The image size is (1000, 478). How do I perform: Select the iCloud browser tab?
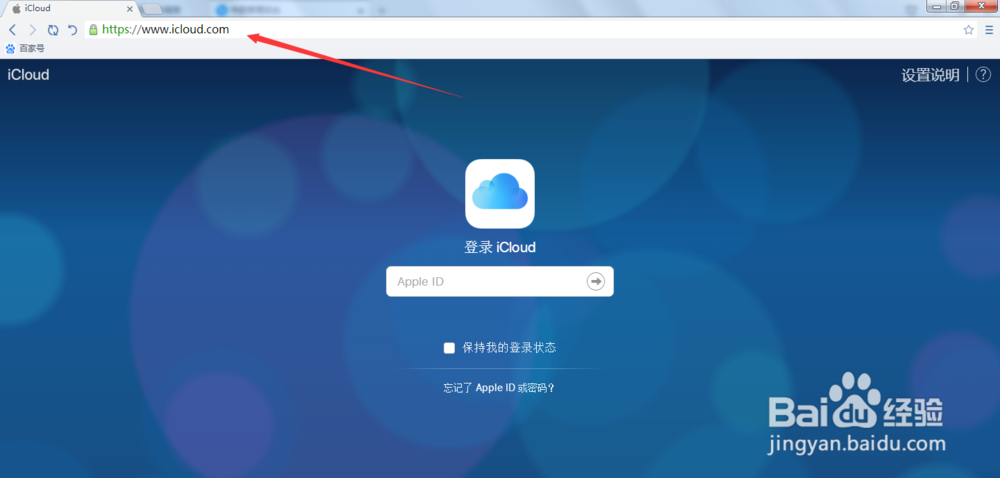click(x=69, y=9)
